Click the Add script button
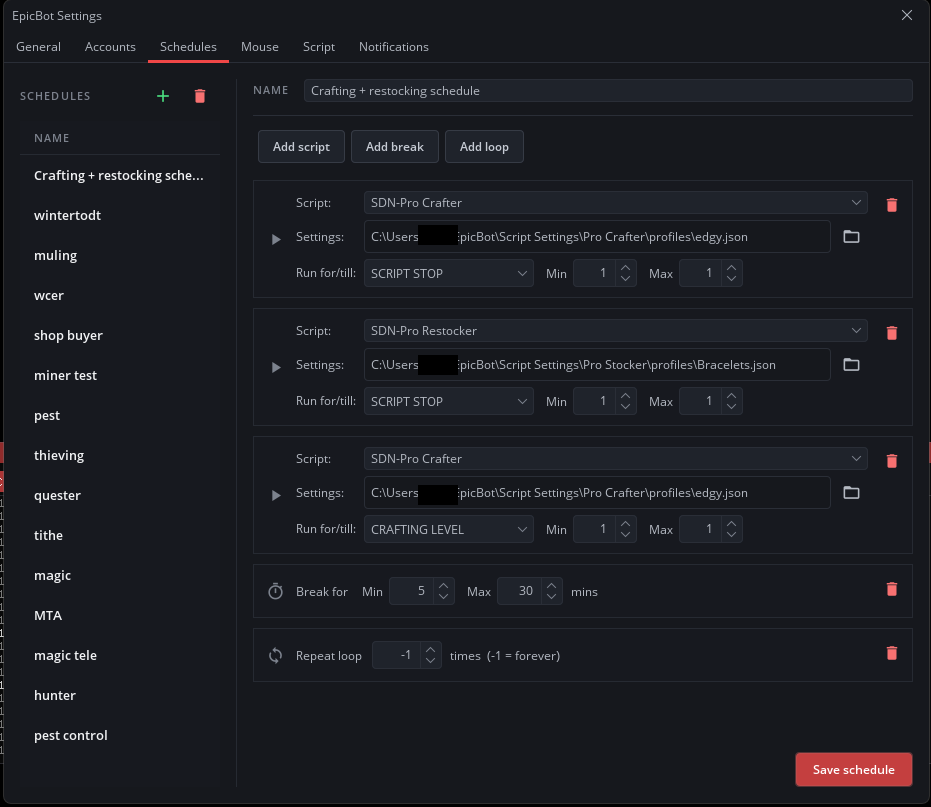Screen dimensions: 931x807 [x=301, y=147]
